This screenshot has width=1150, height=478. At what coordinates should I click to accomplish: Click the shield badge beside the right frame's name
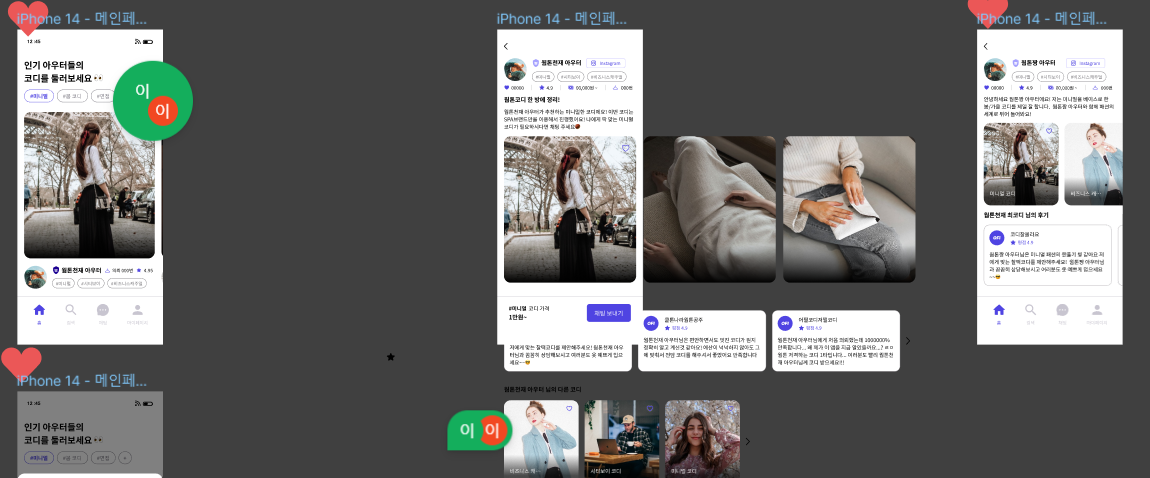(x=1015, y=64)
